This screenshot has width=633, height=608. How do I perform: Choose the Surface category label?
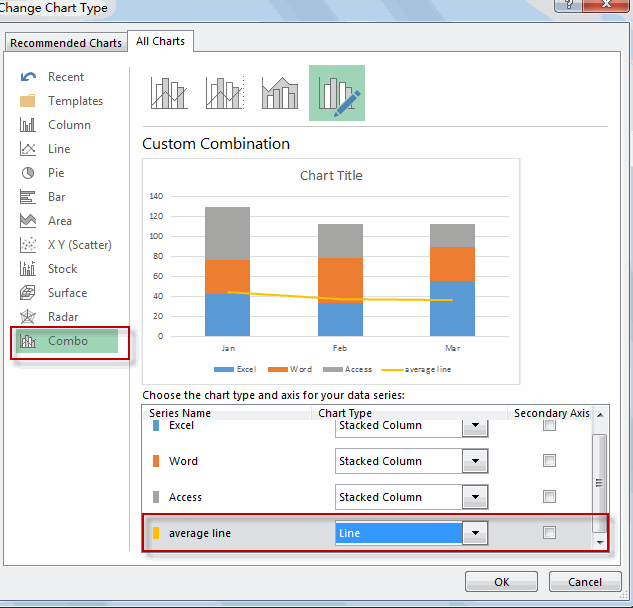tap(67, 293)
